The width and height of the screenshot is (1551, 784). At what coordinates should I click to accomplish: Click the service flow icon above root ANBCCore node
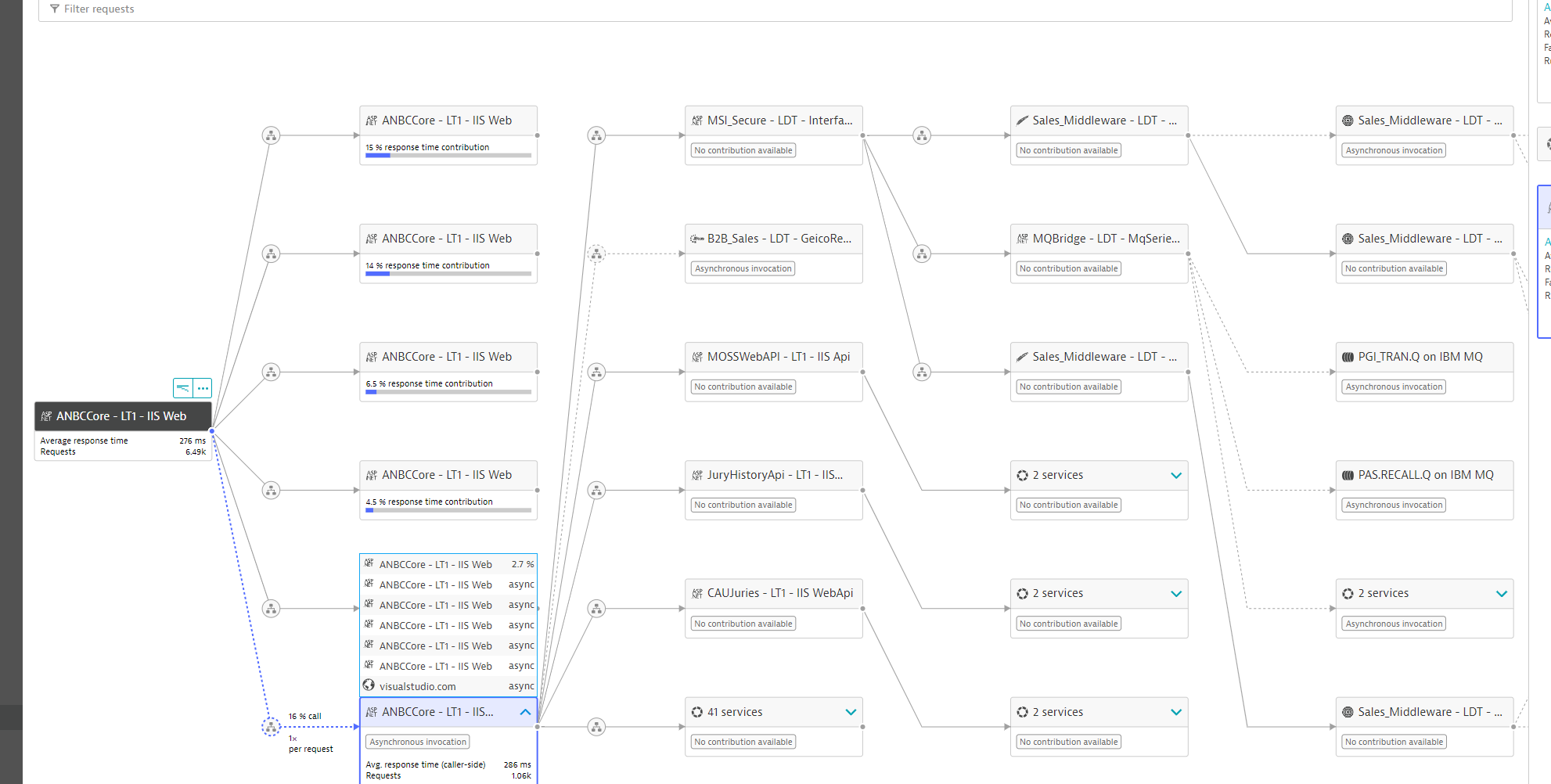click(183, 388)
